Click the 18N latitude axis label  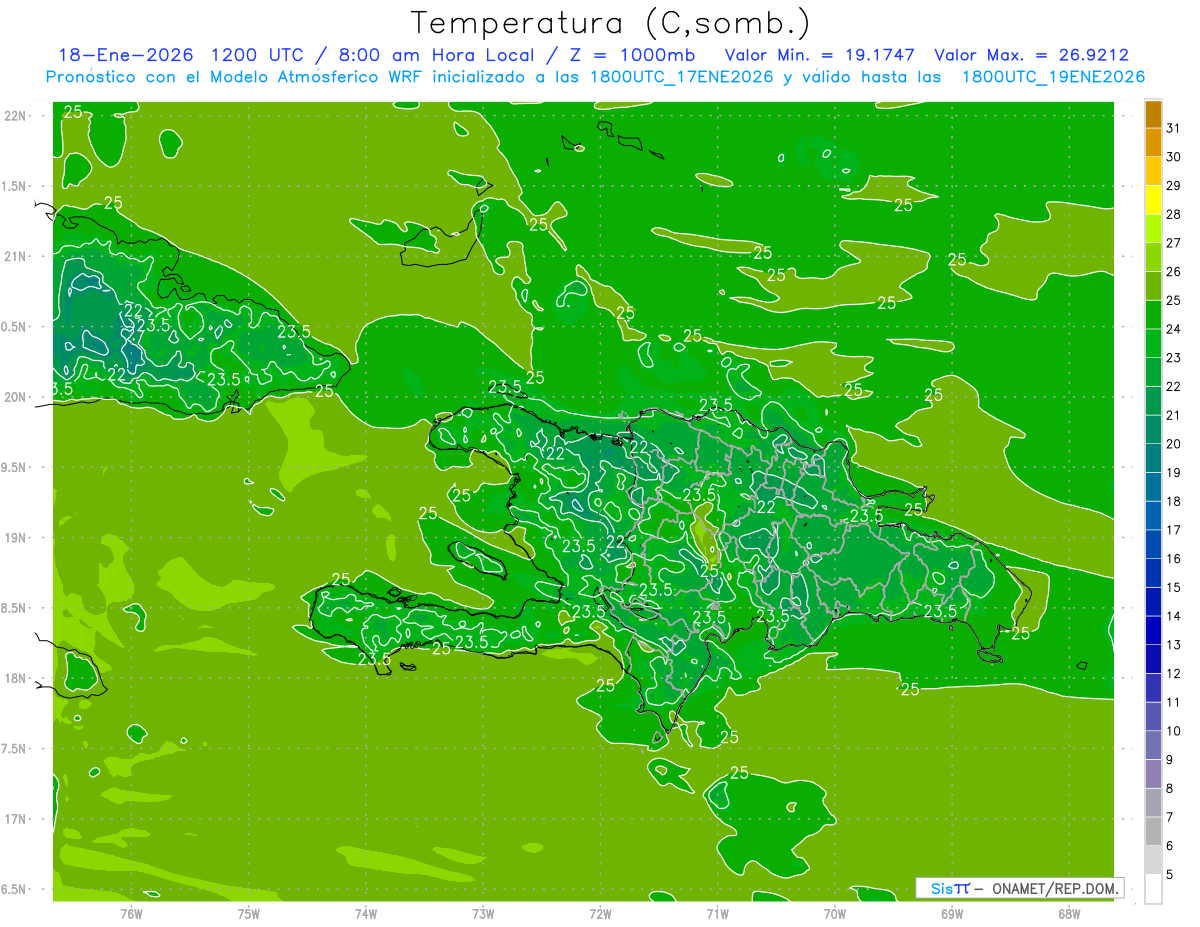[15, 678]
